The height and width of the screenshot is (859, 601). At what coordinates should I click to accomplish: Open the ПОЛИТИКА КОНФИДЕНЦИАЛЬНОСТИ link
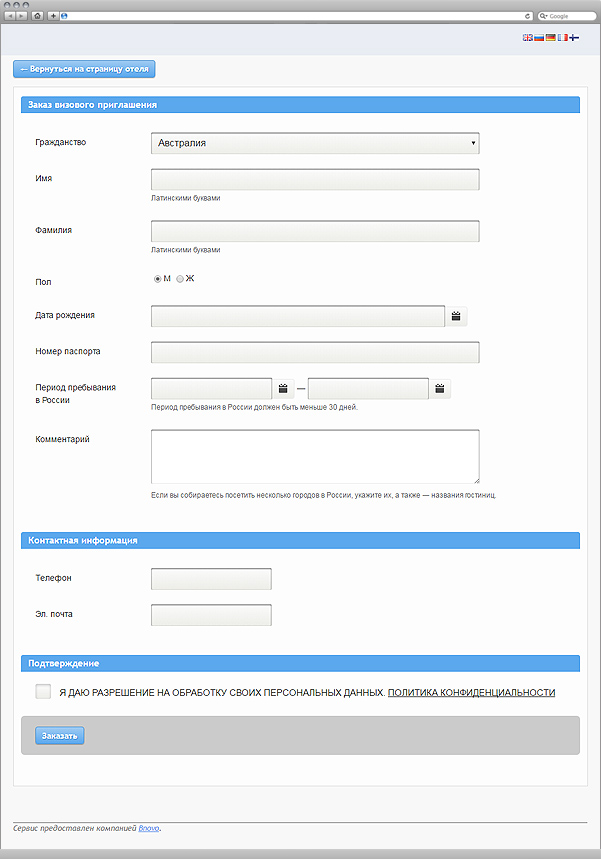[x=471, y=692]
